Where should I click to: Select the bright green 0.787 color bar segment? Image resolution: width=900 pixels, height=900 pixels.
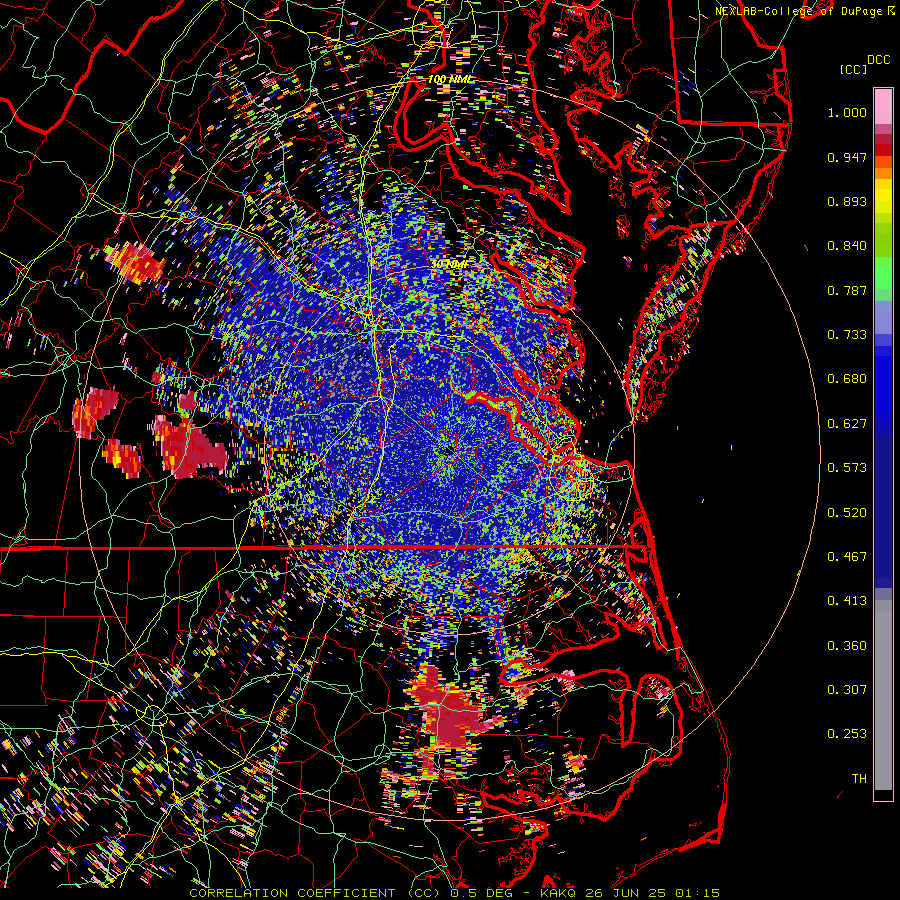883,276
